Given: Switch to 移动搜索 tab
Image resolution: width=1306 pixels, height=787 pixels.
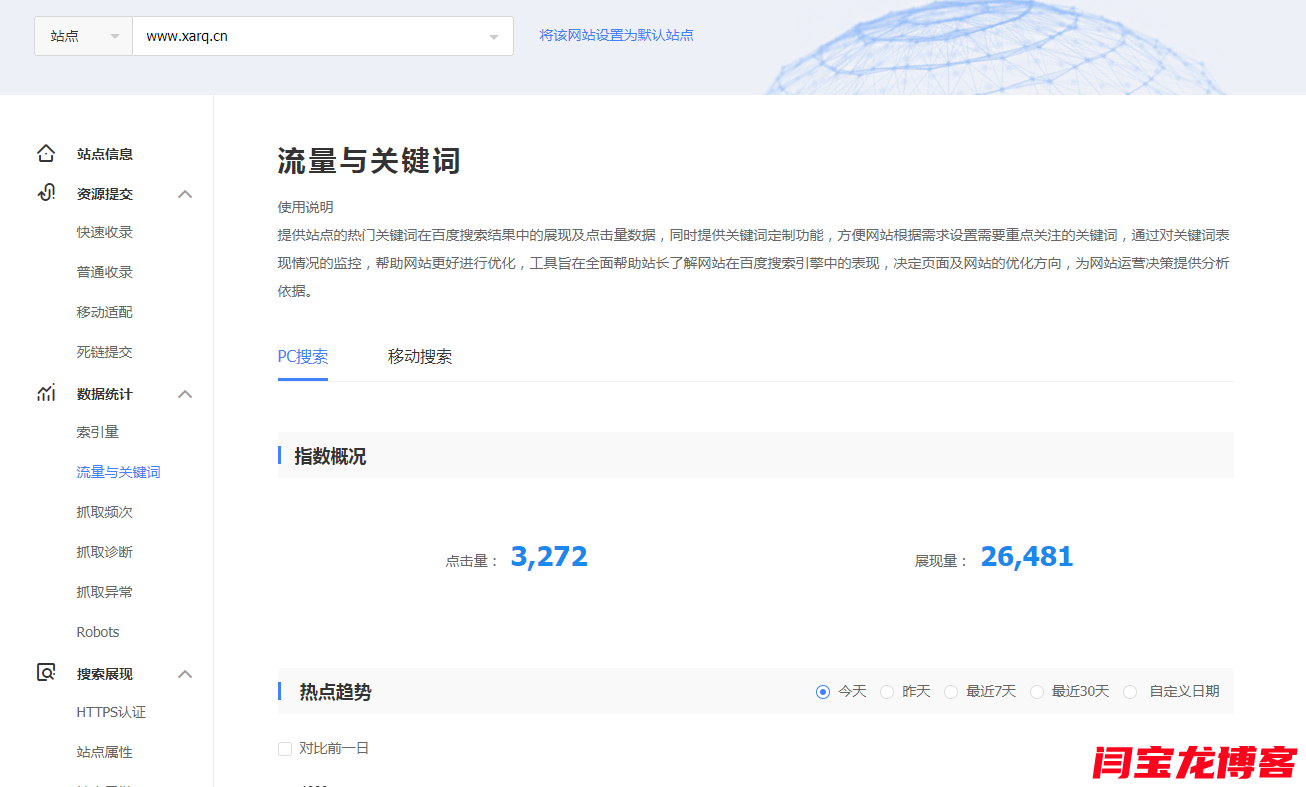Looking at the screenshot, I should pos(420,357).
